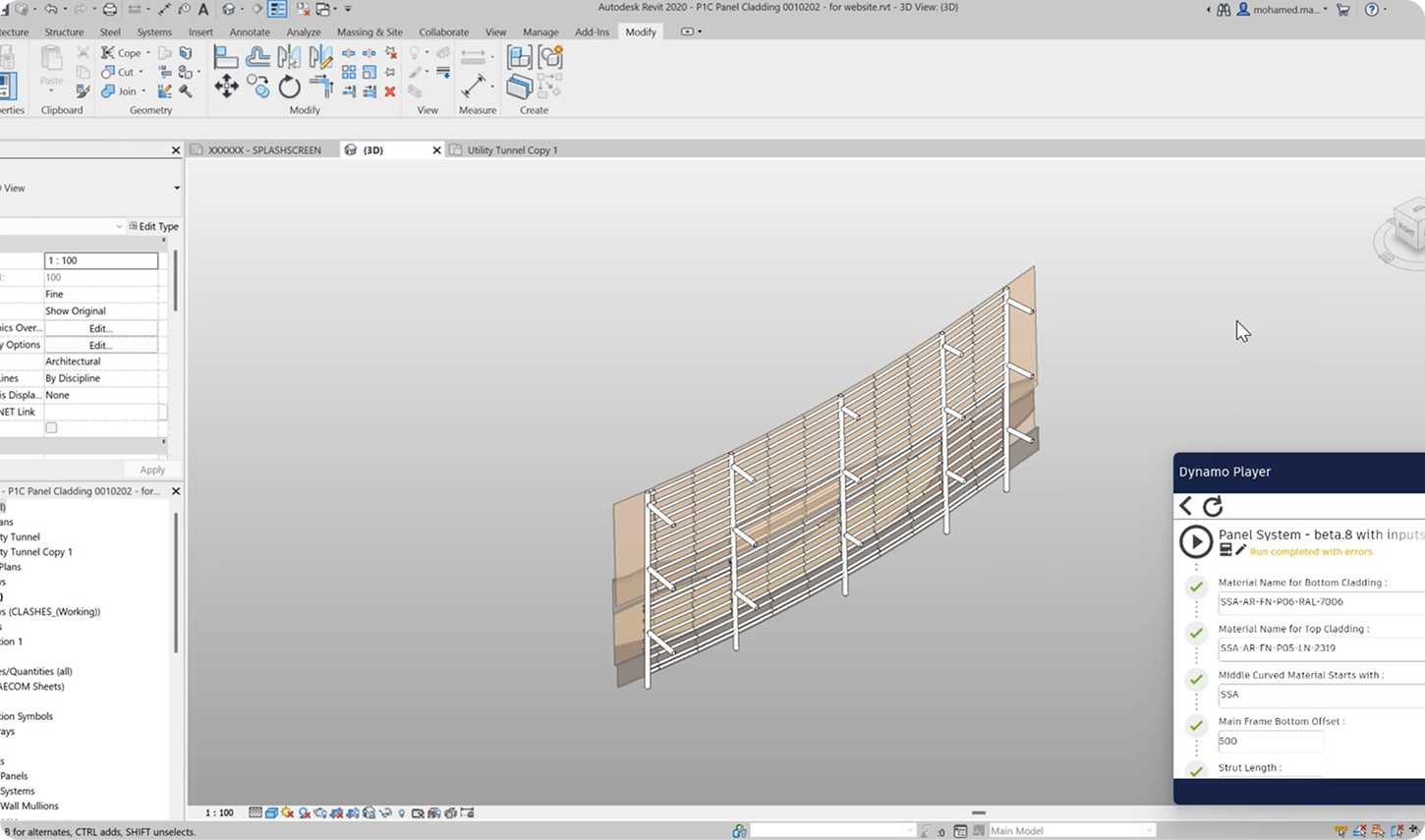The width and height of the screenshot is (1425, 840).
Task: Refresh the script list in Dynamo Player
Action: point(1214,506)
